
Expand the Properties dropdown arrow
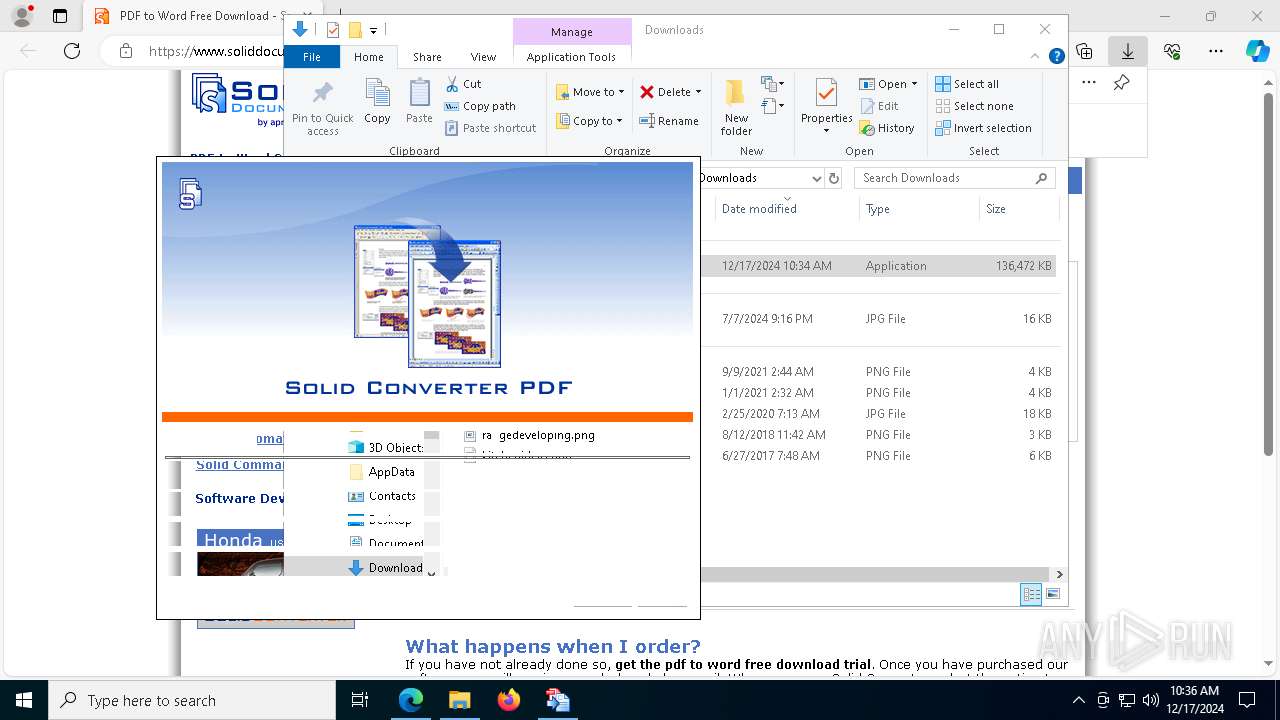826,131
